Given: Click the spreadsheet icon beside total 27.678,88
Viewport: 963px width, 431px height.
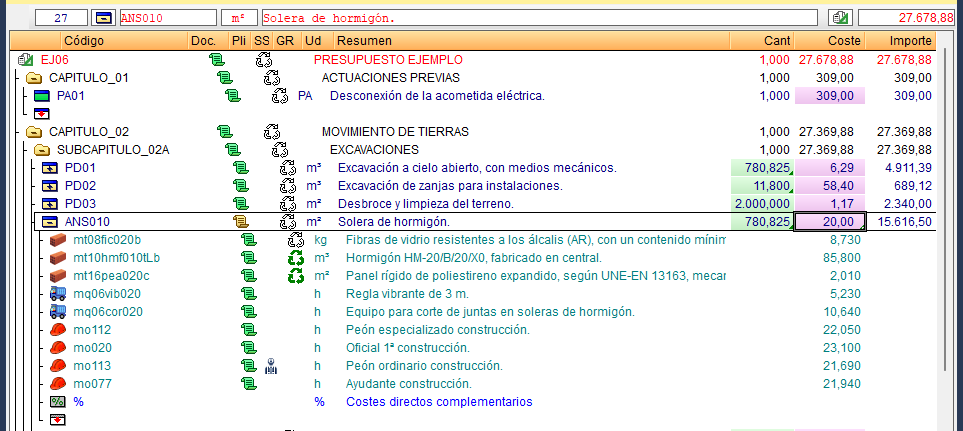Looking at the screenshot, I should 841,18.
